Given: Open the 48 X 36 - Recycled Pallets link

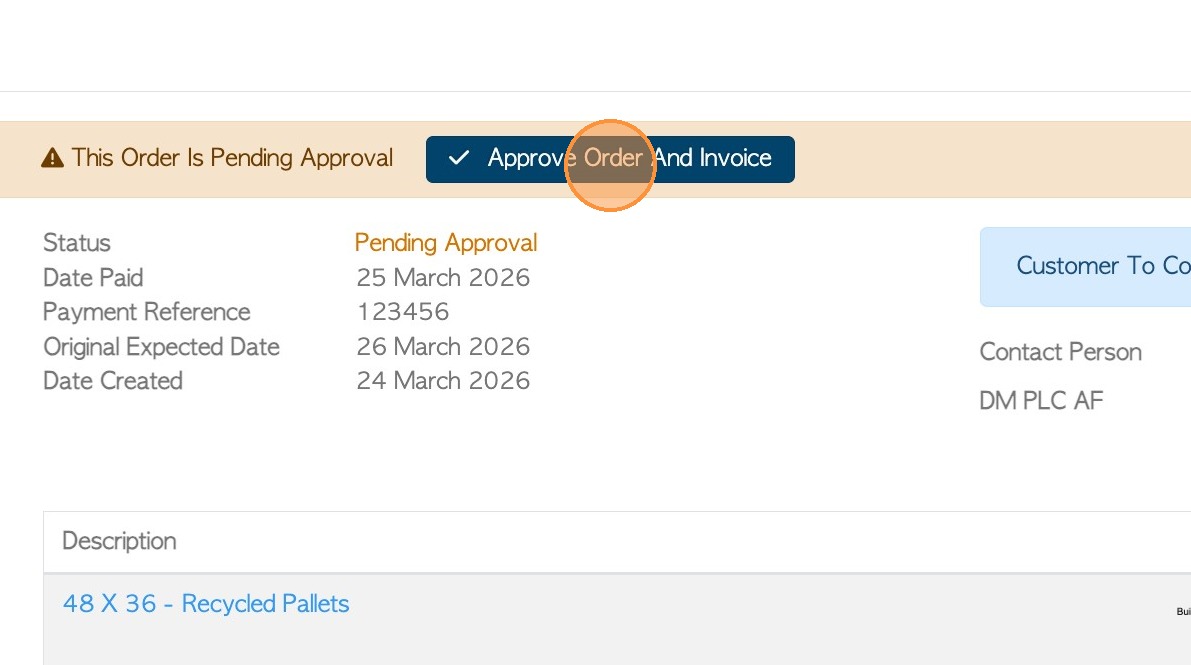Looking at the screenshot, I should [206, 604].
